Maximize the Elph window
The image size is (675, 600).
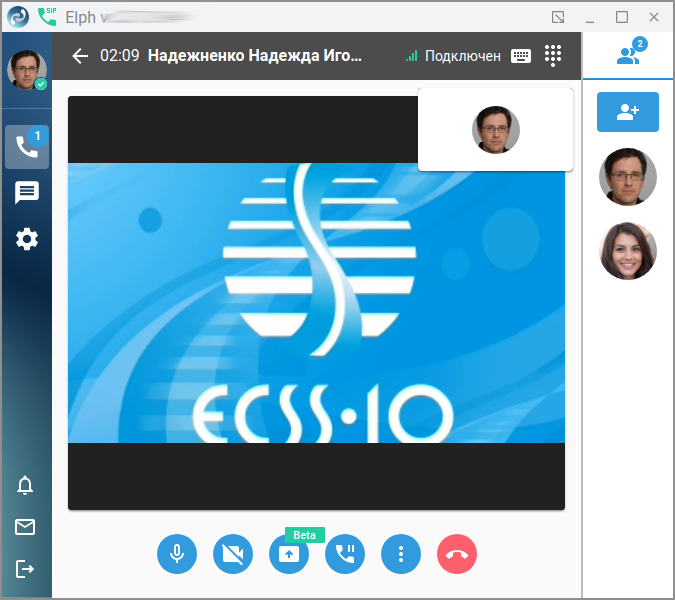tap(622, 17)
